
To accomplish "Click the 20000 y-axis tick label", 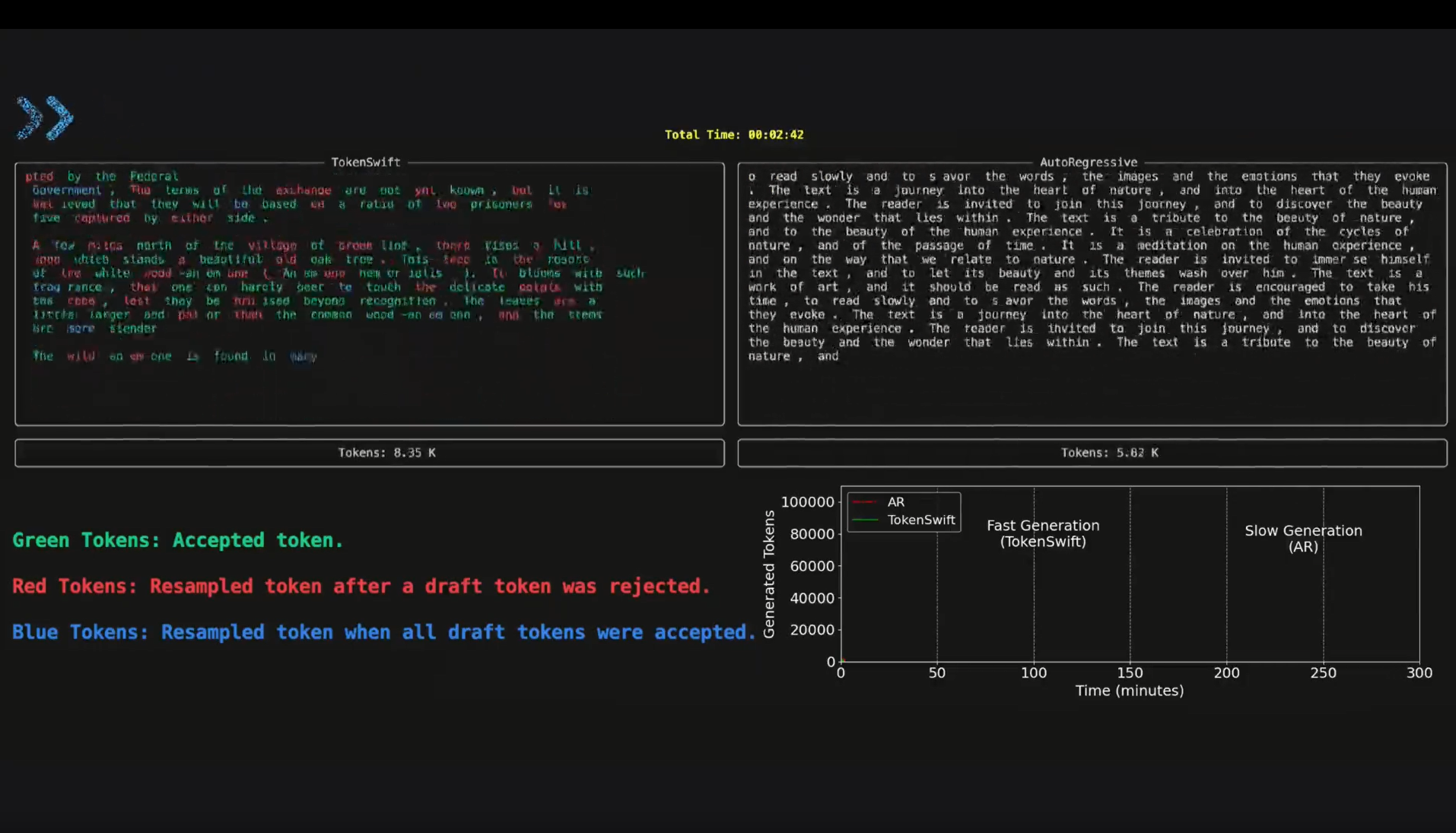I will tap(812, 630).
